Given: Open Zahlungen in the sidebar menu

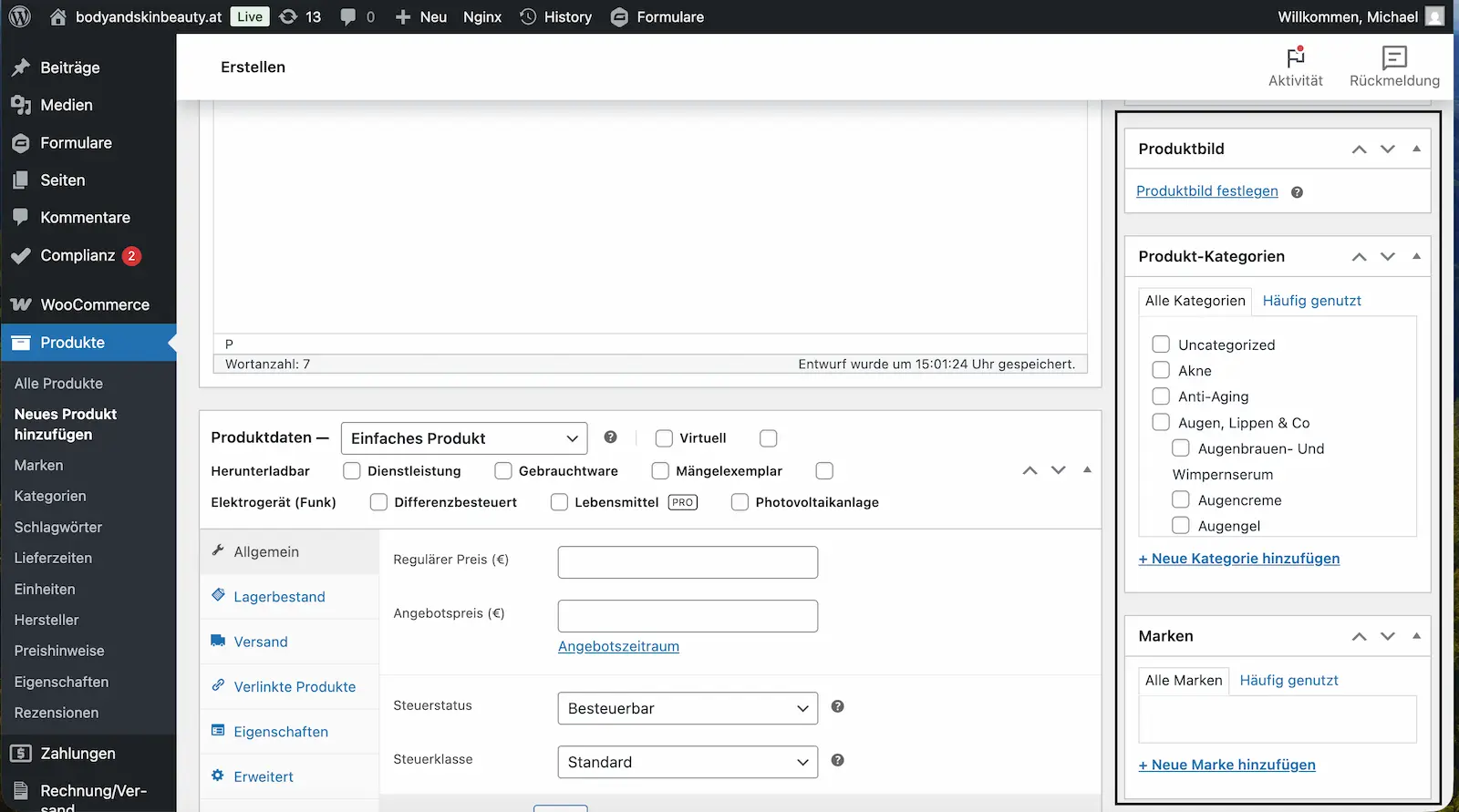Looking at the screenshot, I should pos(78,754).
